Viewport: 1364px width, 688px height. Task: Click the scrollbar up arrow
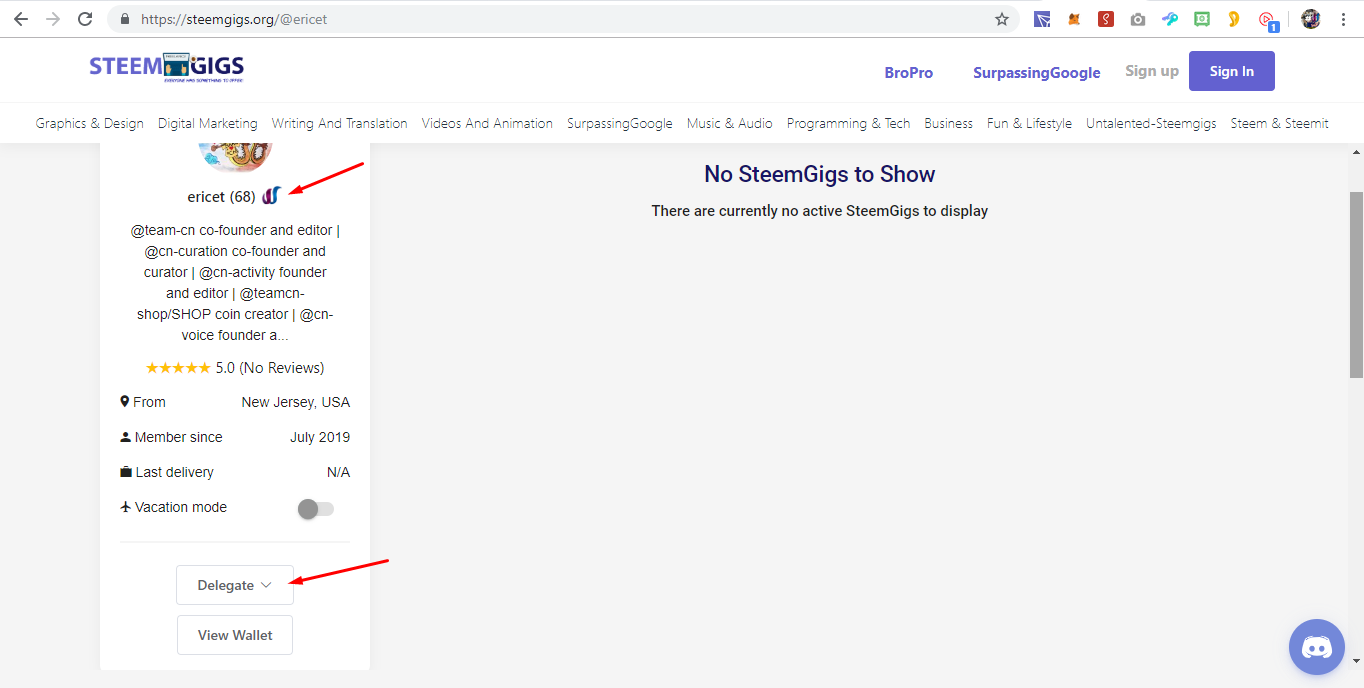coord(1356,151)
